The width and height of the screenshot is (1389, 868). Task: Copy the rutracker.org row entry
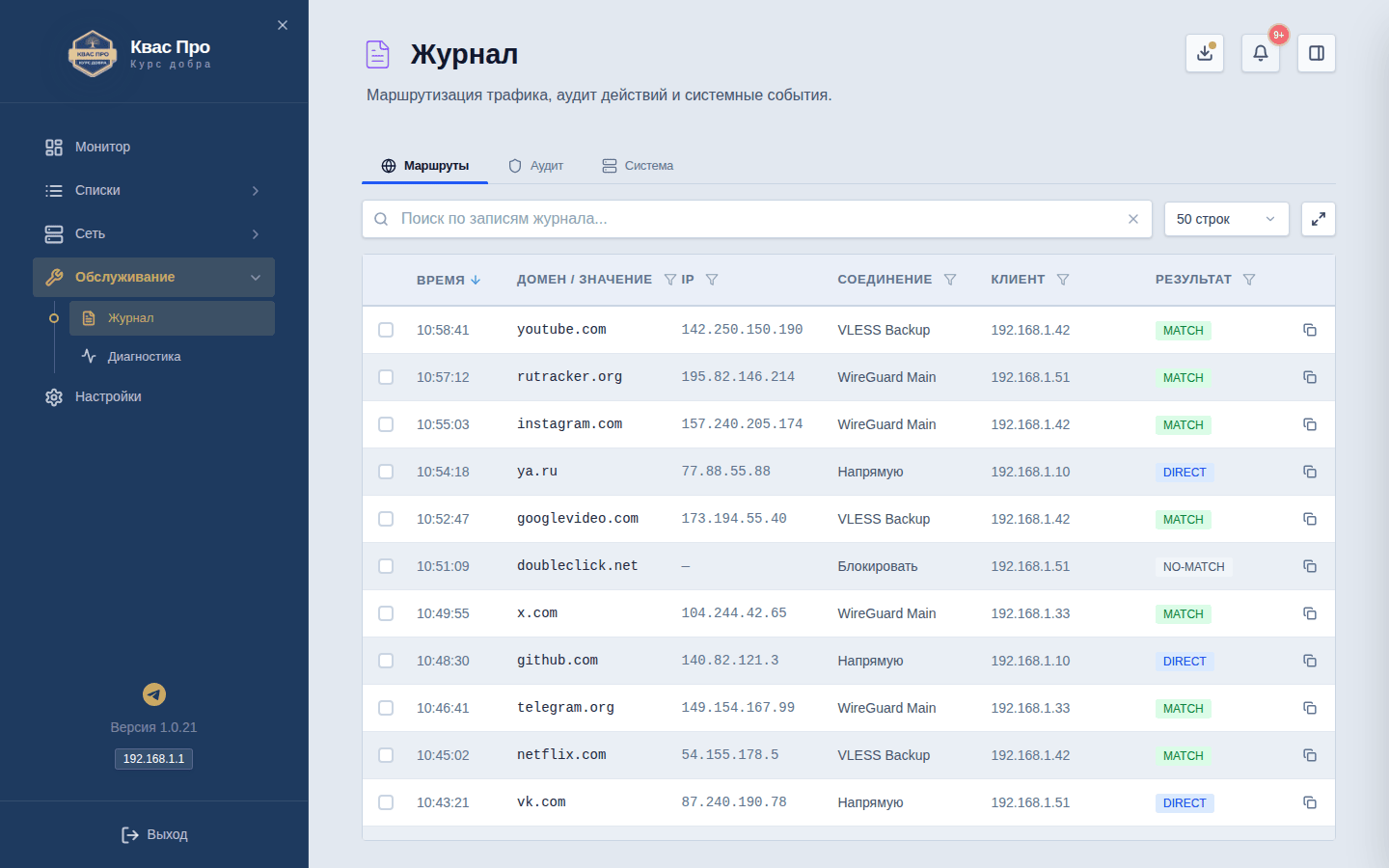pos(1310,377)
